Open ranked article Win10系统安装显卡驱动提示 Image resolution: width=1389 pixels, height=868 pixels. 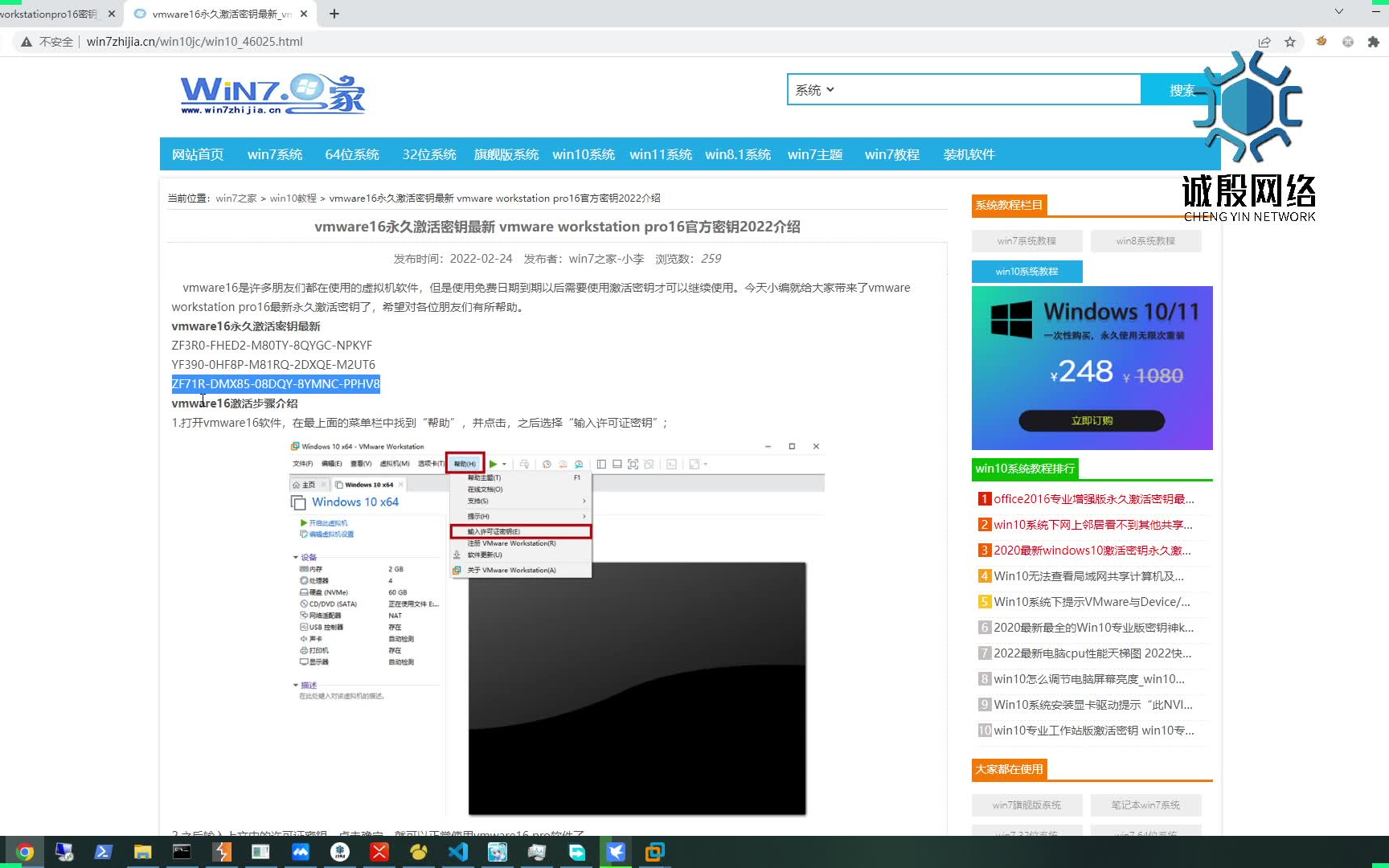pyautogui.click(x=1093, y=705)
